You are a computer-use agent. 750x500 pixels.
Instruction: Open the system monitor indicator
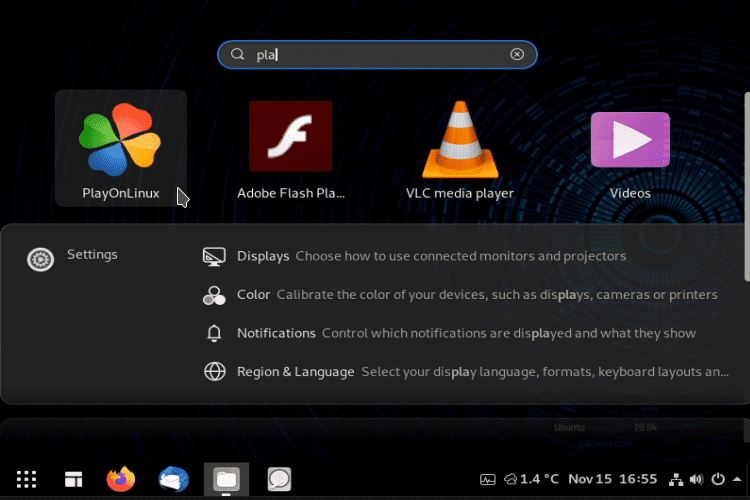487,479
